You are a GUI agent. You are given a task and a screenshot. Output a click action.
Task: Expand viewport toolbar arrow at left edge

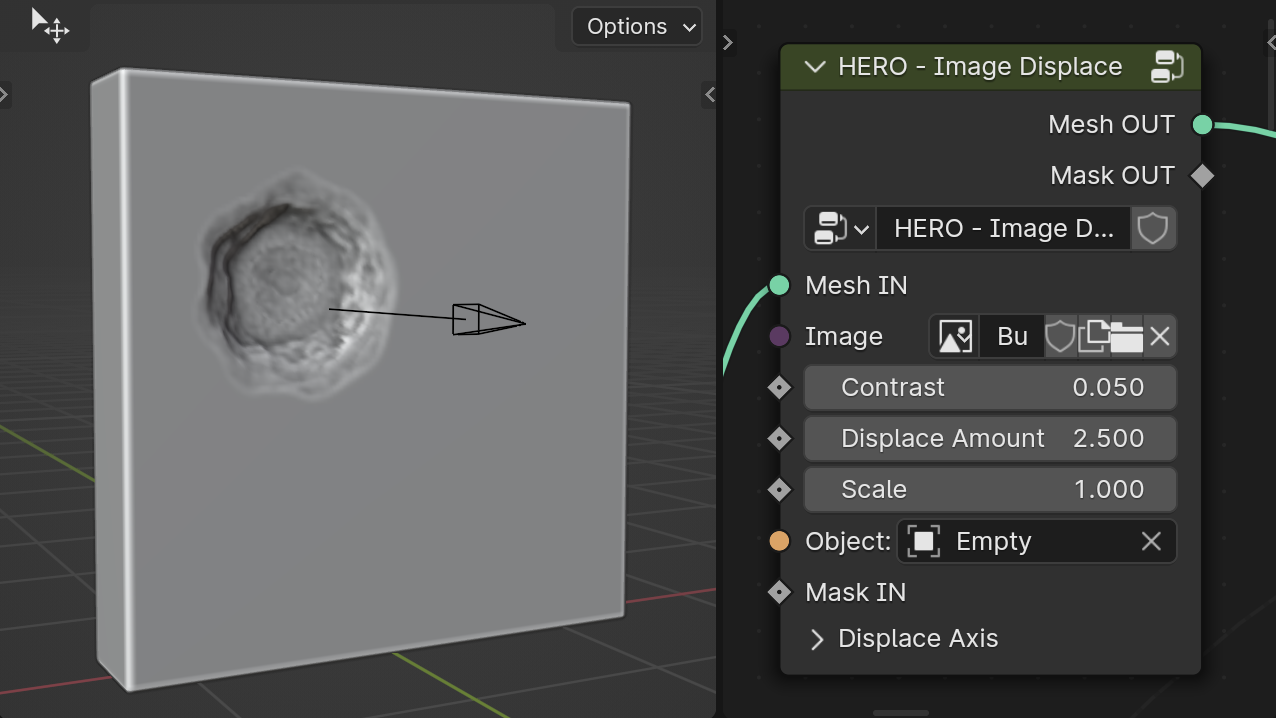(x=5, y=95)
